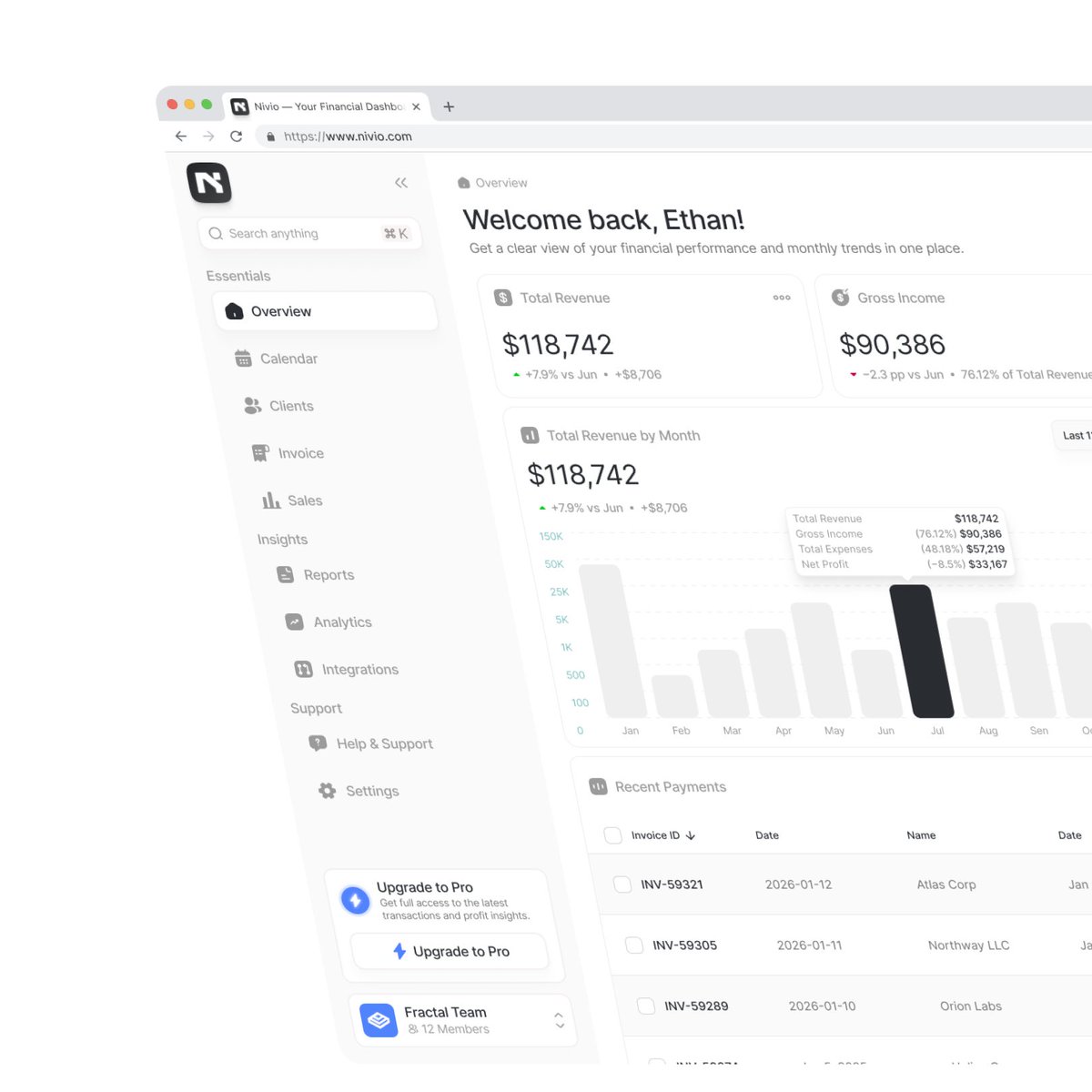Image resolution: width=1092 pixels, height=1092 pixels.
Task: Click the Upgrade to Pro button
Action: click(450, 952)
